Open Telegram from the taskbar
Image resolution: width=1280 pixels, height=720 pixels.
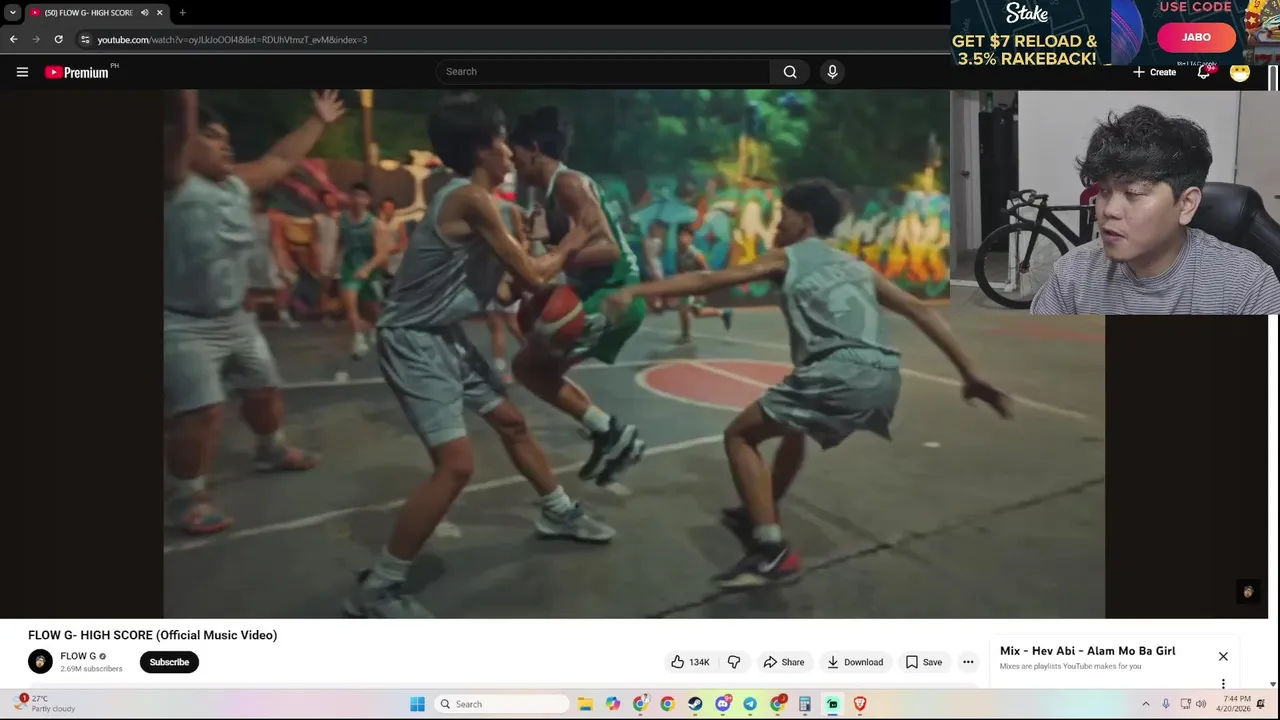[x=750, y=704]
